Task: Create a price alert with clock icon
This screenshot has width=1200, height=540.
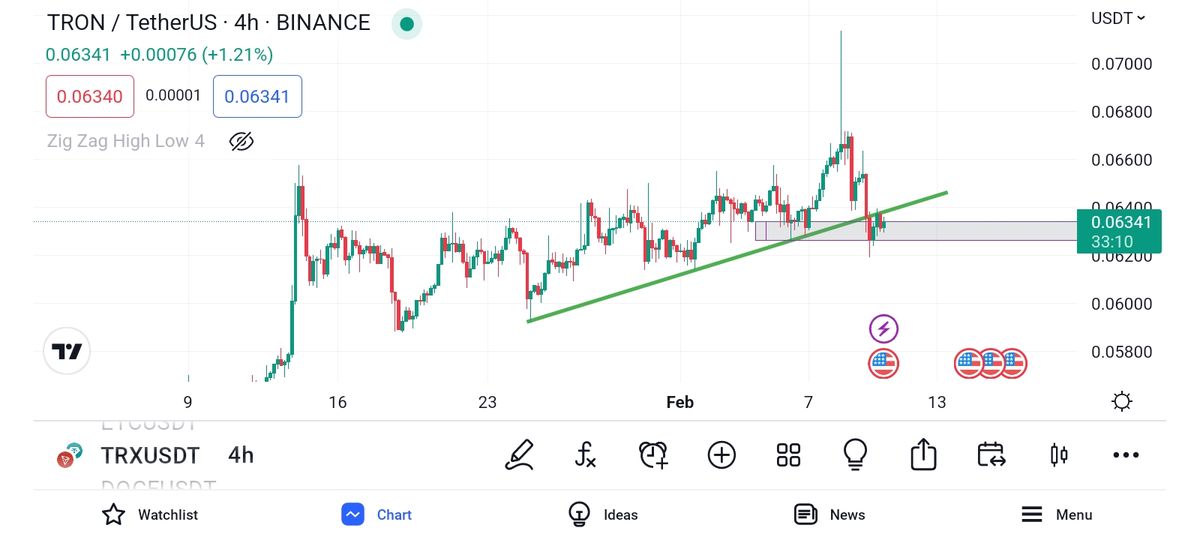Action: 653,455
